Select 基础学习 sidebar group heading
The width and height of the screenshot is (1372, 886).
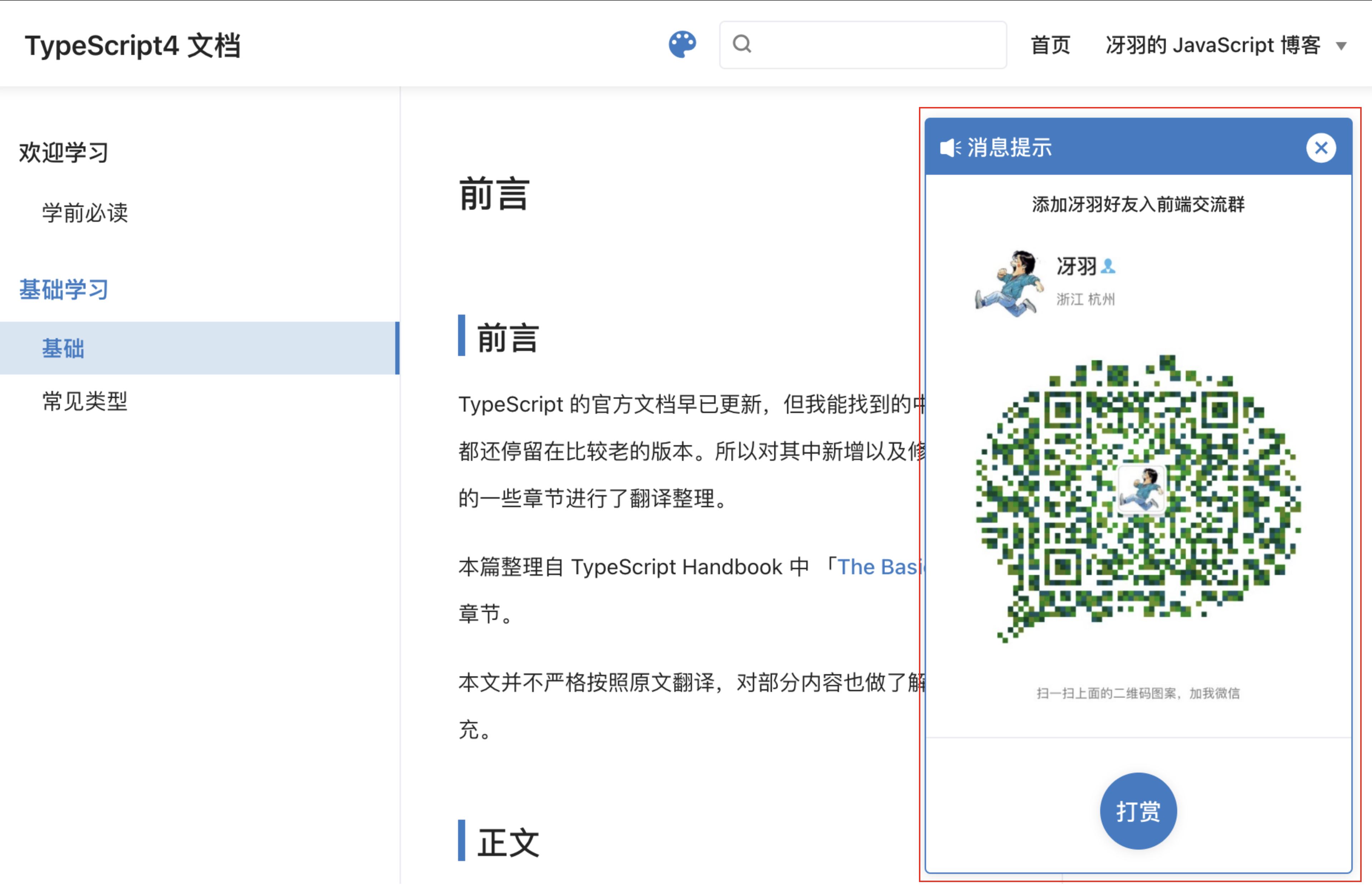pos(64,289)
